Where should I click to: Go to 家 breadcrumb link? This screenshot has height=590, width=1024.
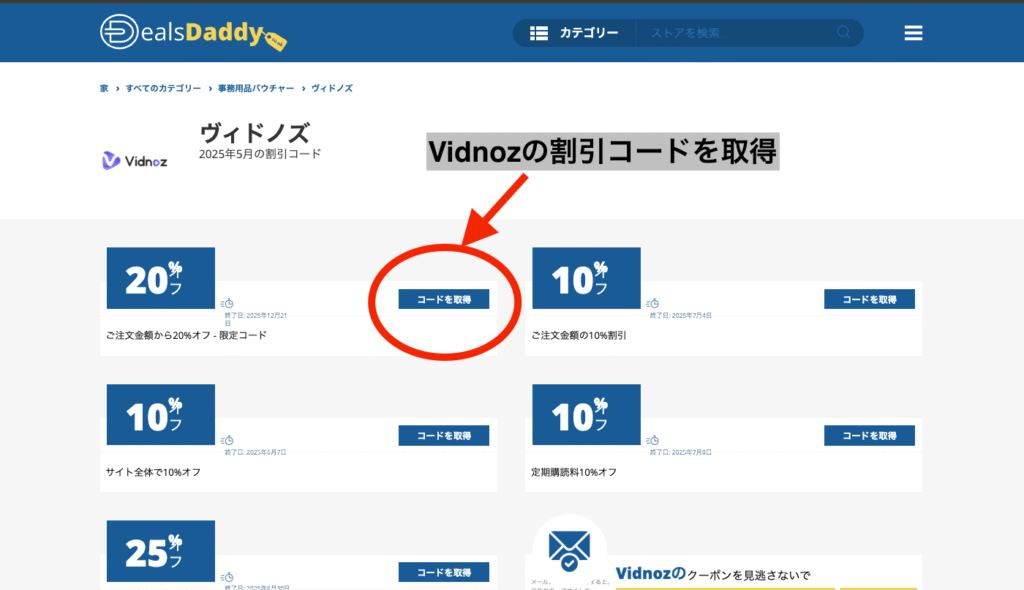click(104, 88)
